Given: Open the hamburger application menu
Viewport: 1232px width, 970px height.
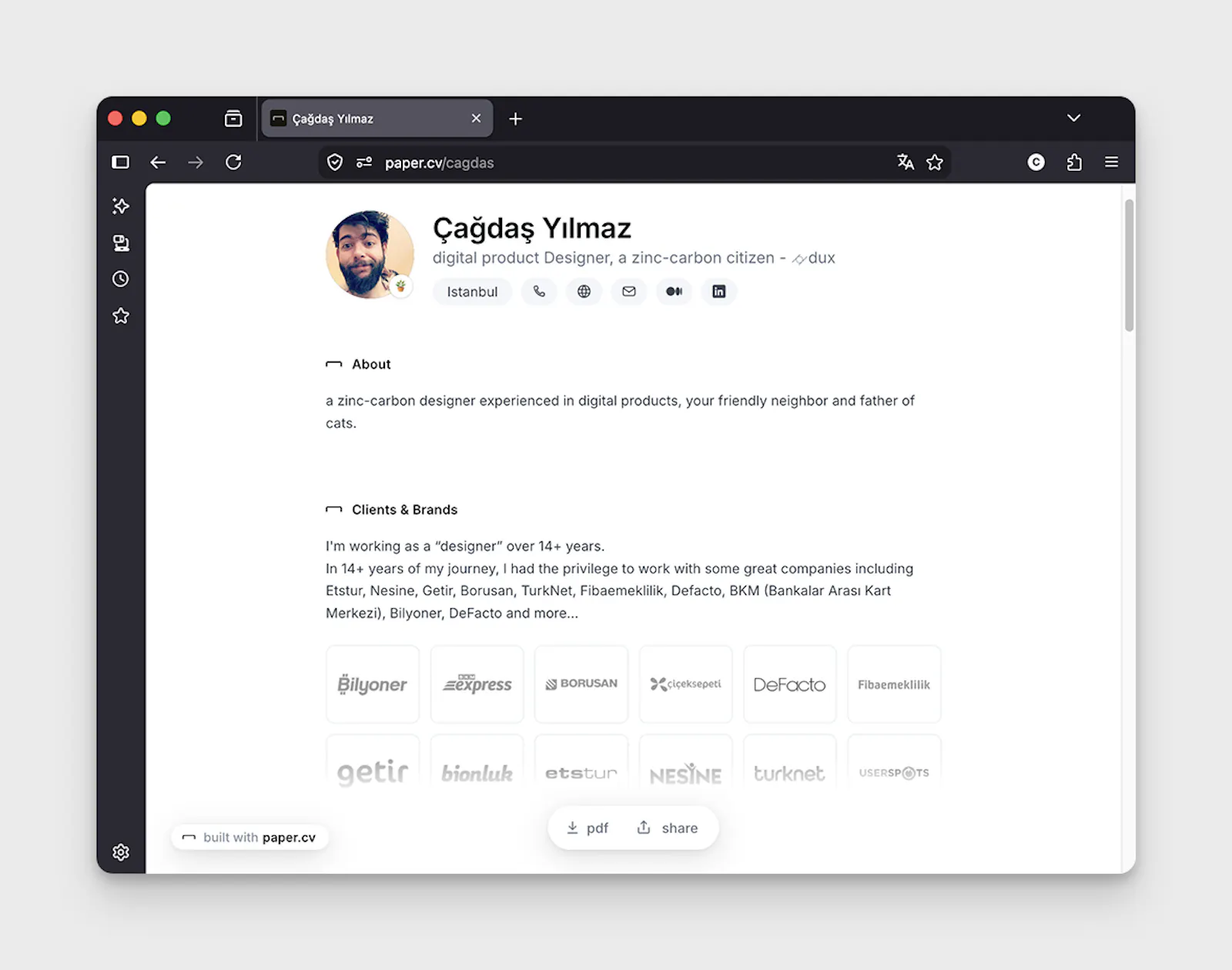Looking at the screenshot, I should click(x=1111, y=162).
